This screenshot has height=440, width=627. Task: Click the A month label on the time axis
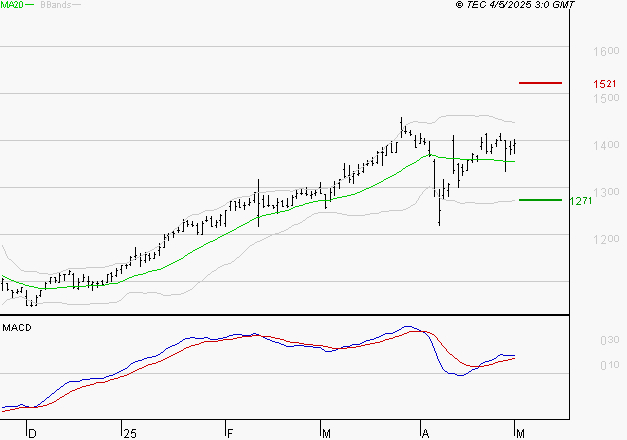pos(425,434)
